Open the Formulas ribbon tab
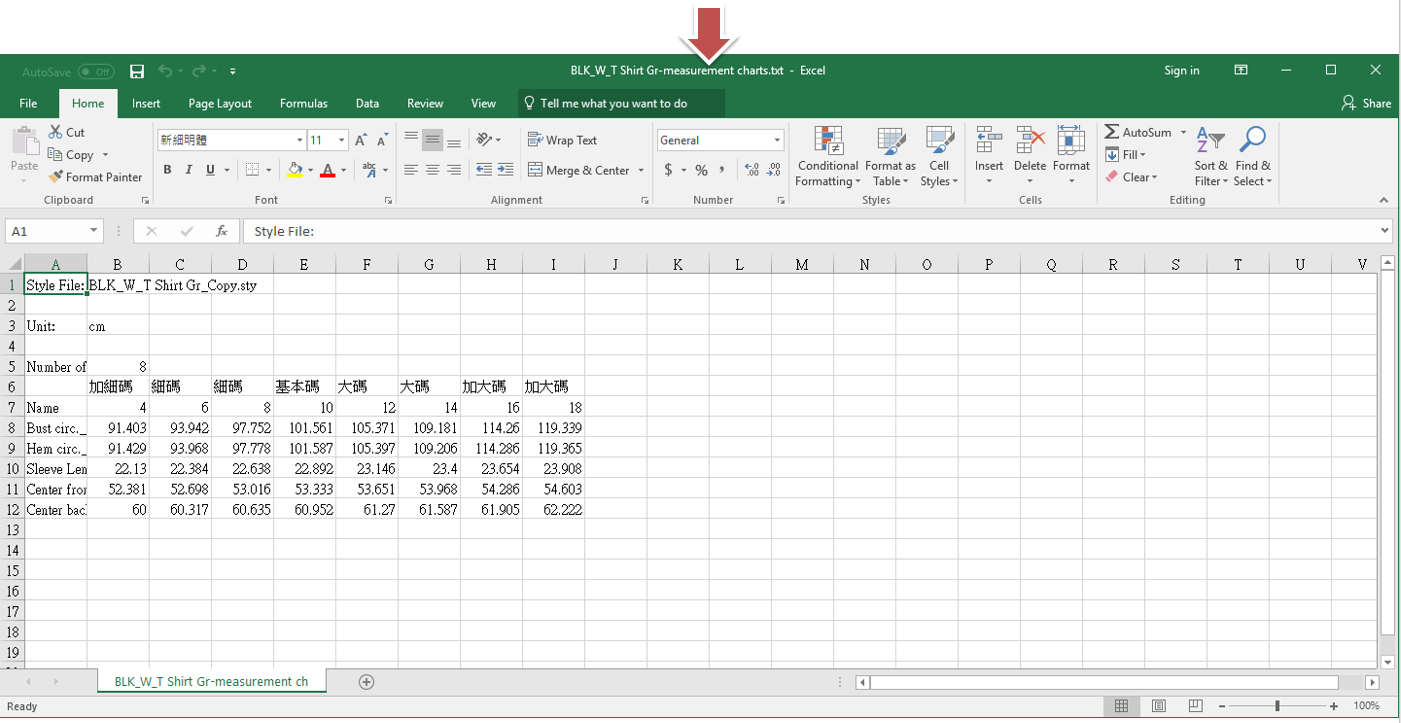 click(303, 103)
